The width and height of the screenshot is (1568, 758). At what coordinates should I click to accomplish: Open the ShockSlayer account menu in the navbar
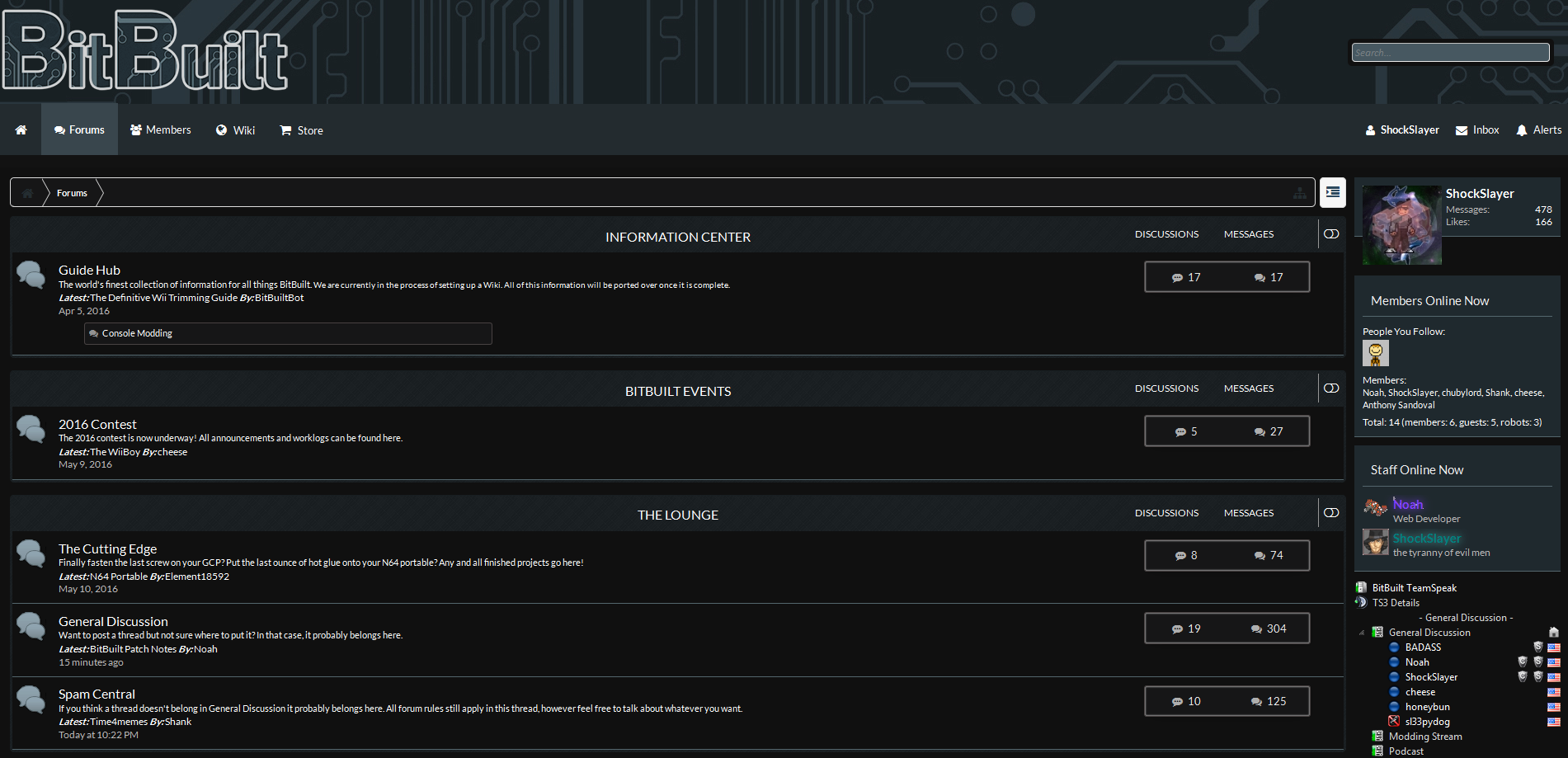pyautogui.click(x=1402, y=129)
